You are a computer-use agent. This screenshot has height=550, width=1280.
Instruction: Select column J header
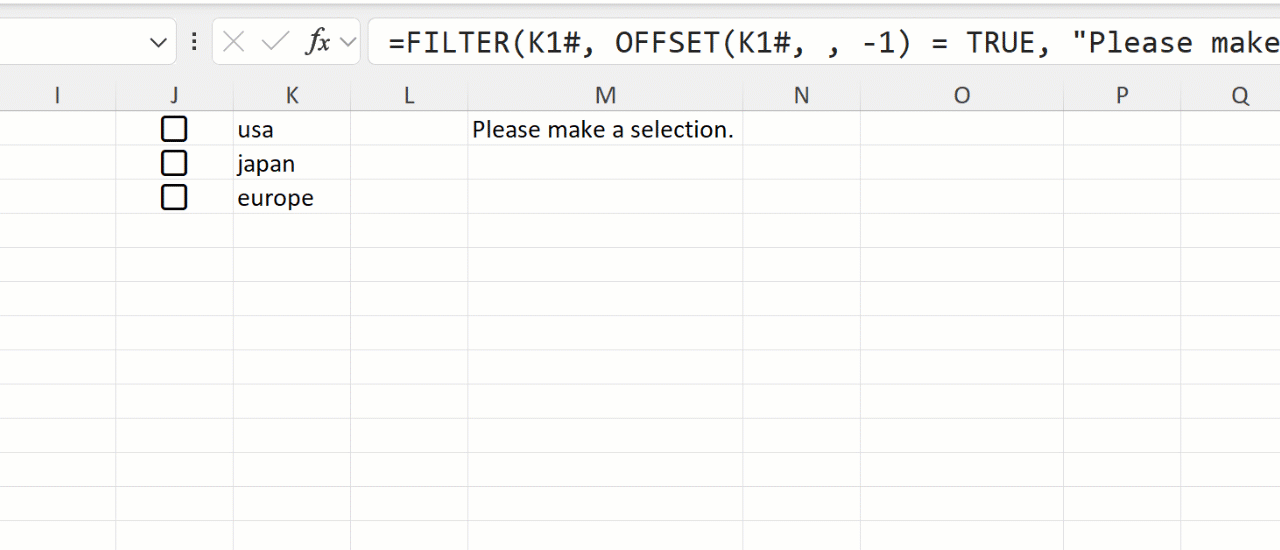(174, 95)
